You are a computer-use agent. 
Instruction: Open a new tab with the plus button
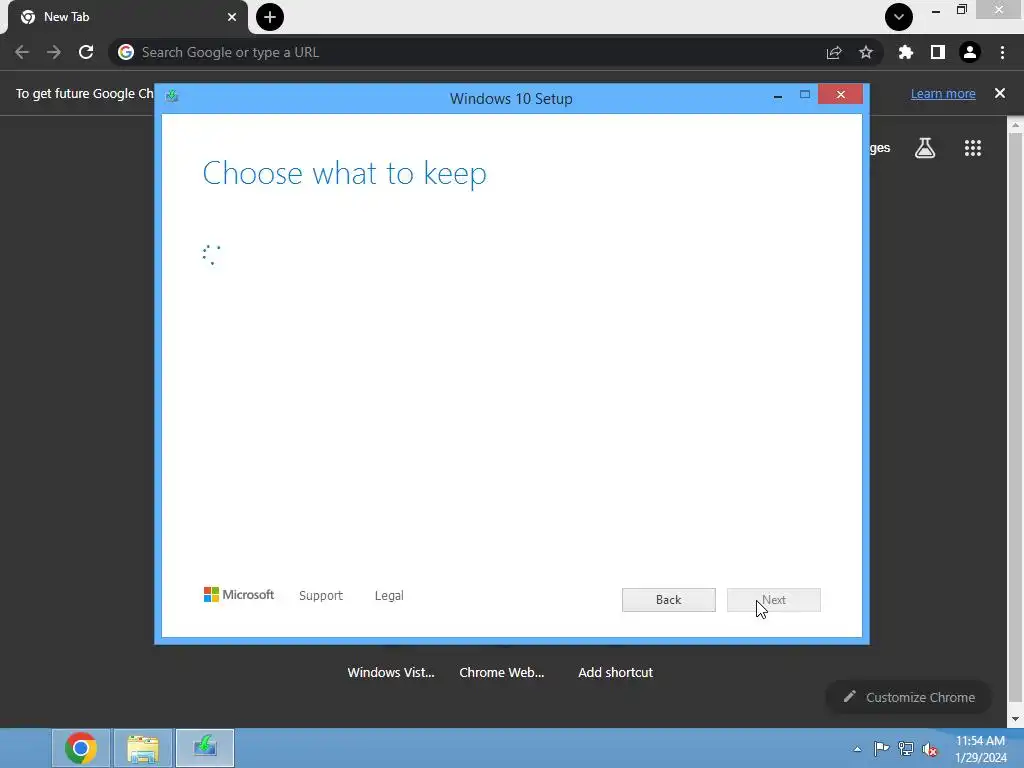click(270, 17)
